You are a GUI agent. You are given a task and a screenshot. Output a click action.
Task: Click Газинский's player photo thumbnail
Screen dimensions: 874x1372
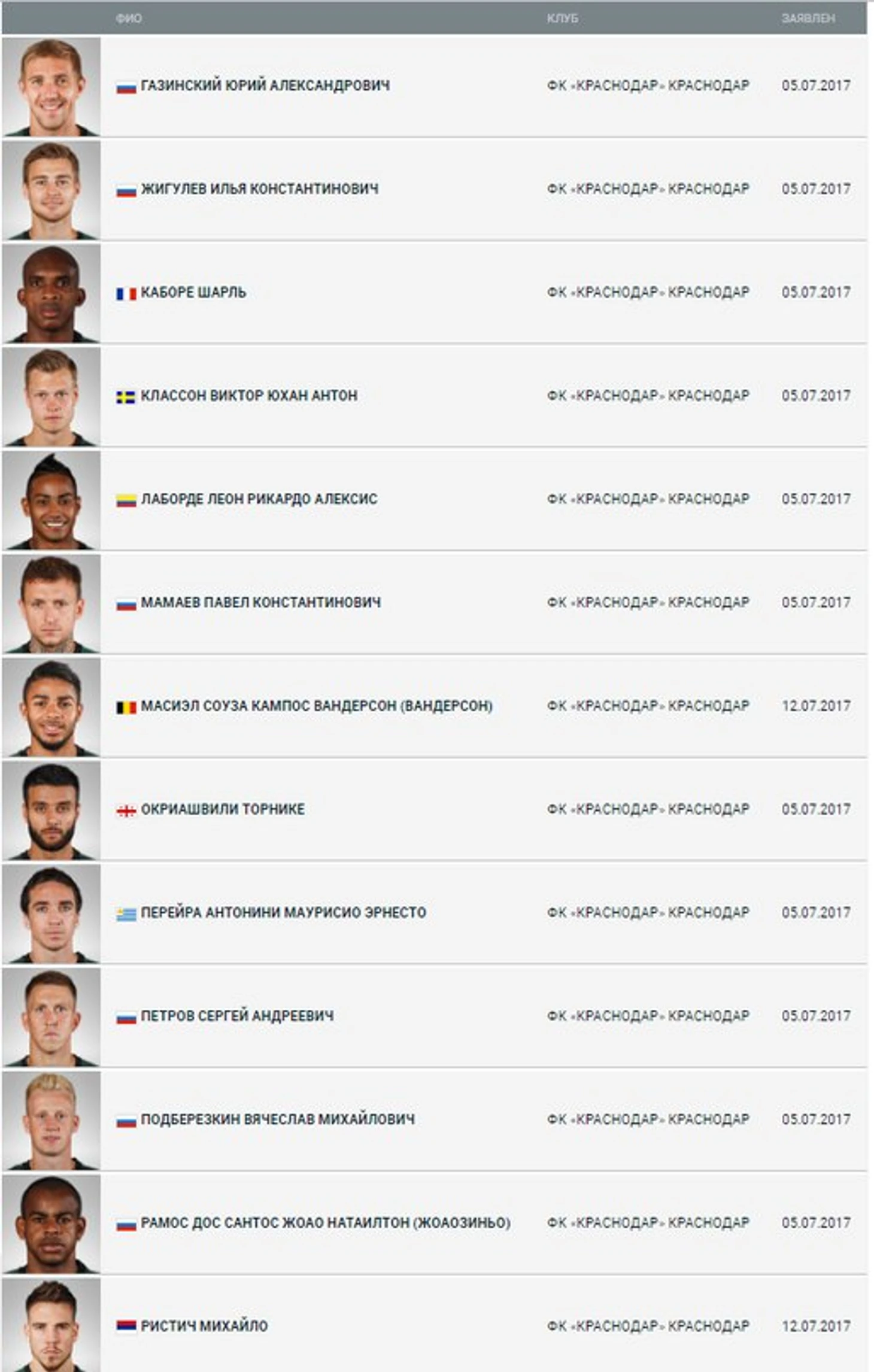pos(51,87)
